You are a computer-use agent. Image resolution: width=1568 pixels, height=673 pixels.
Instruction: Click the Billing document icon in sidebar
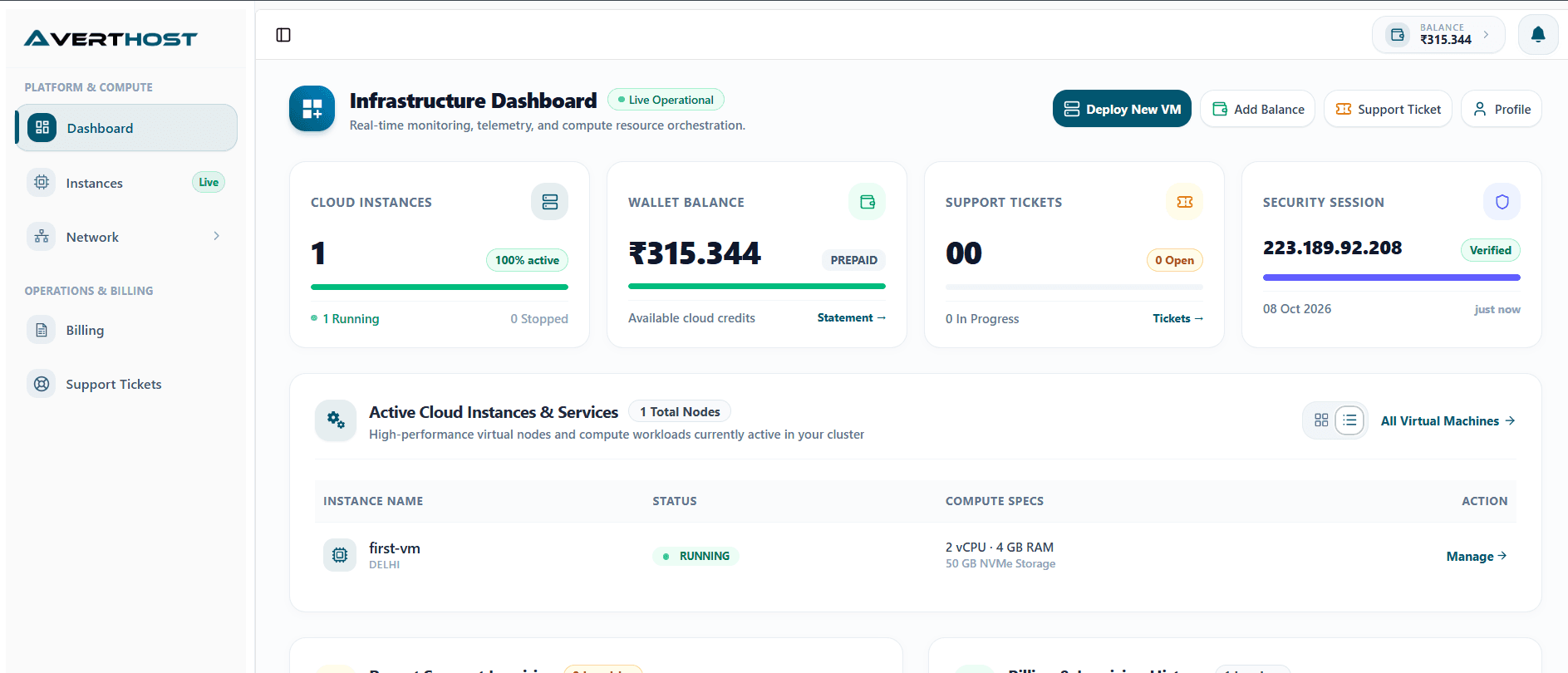(42, 330)
